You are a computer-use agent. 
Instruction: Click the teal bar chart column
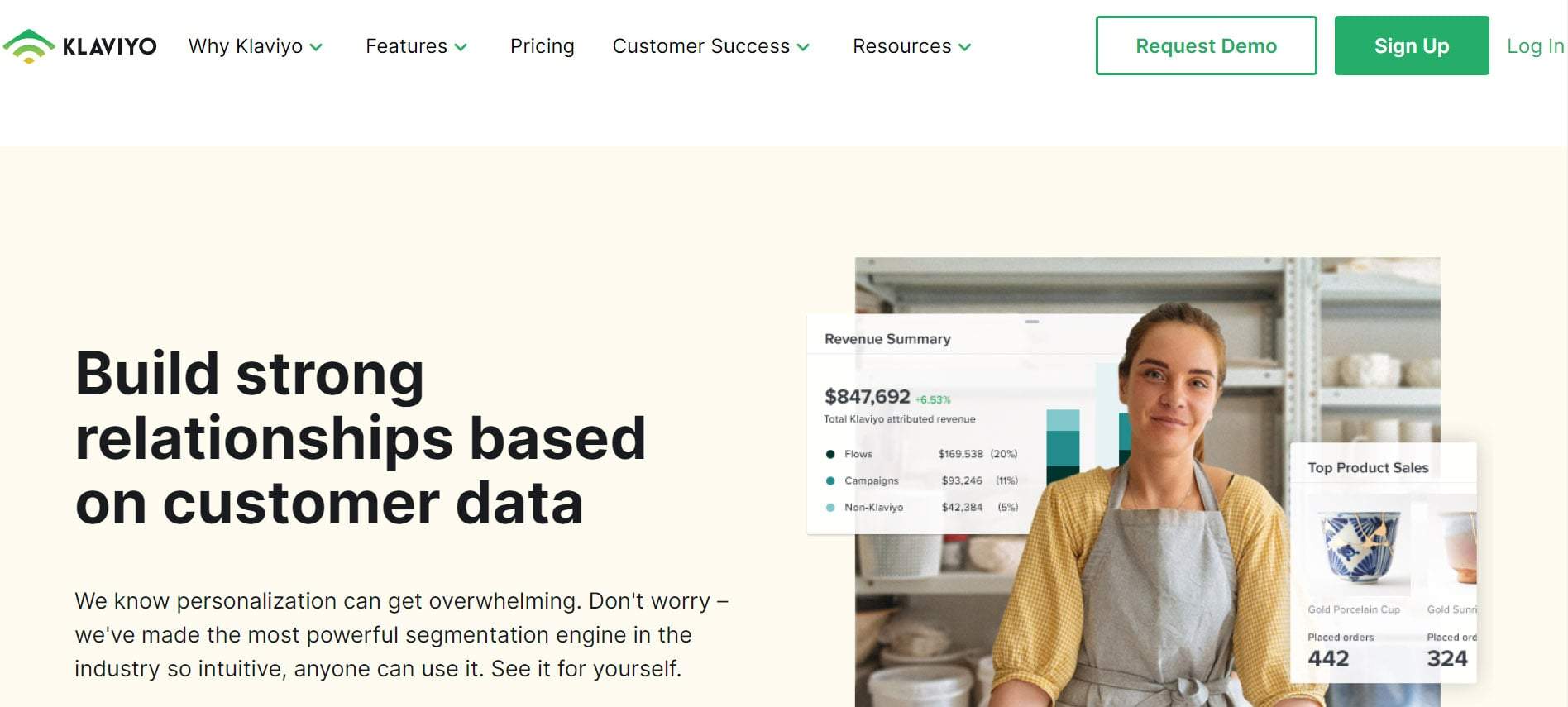click(x=1063, y=447)
